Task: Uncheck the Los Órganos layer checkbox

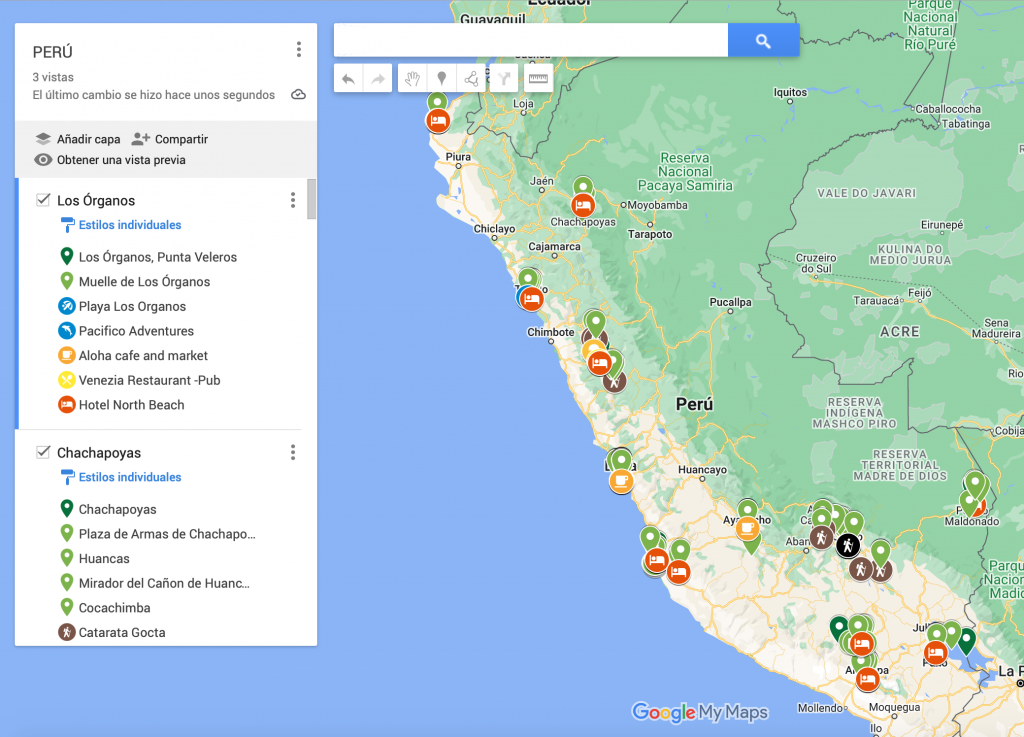Action: point(43,200)
